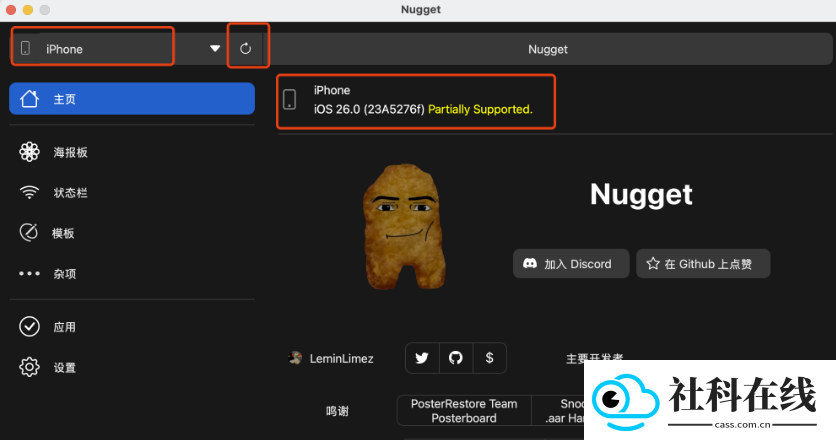Open LeminLimez's Twitter profile icon

[422, 358]
